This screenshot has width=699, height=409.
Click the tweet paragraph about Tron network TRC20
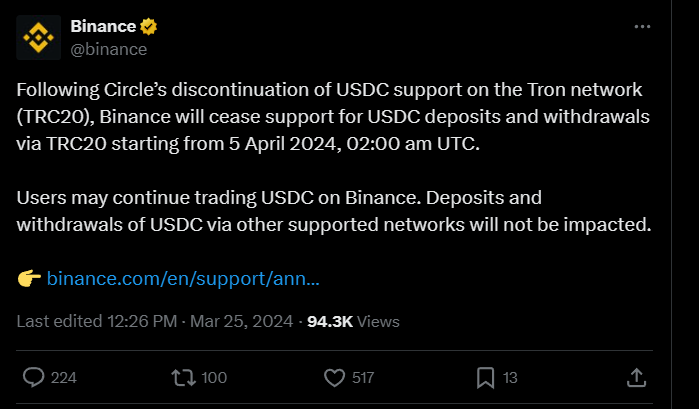click(333, 117)
